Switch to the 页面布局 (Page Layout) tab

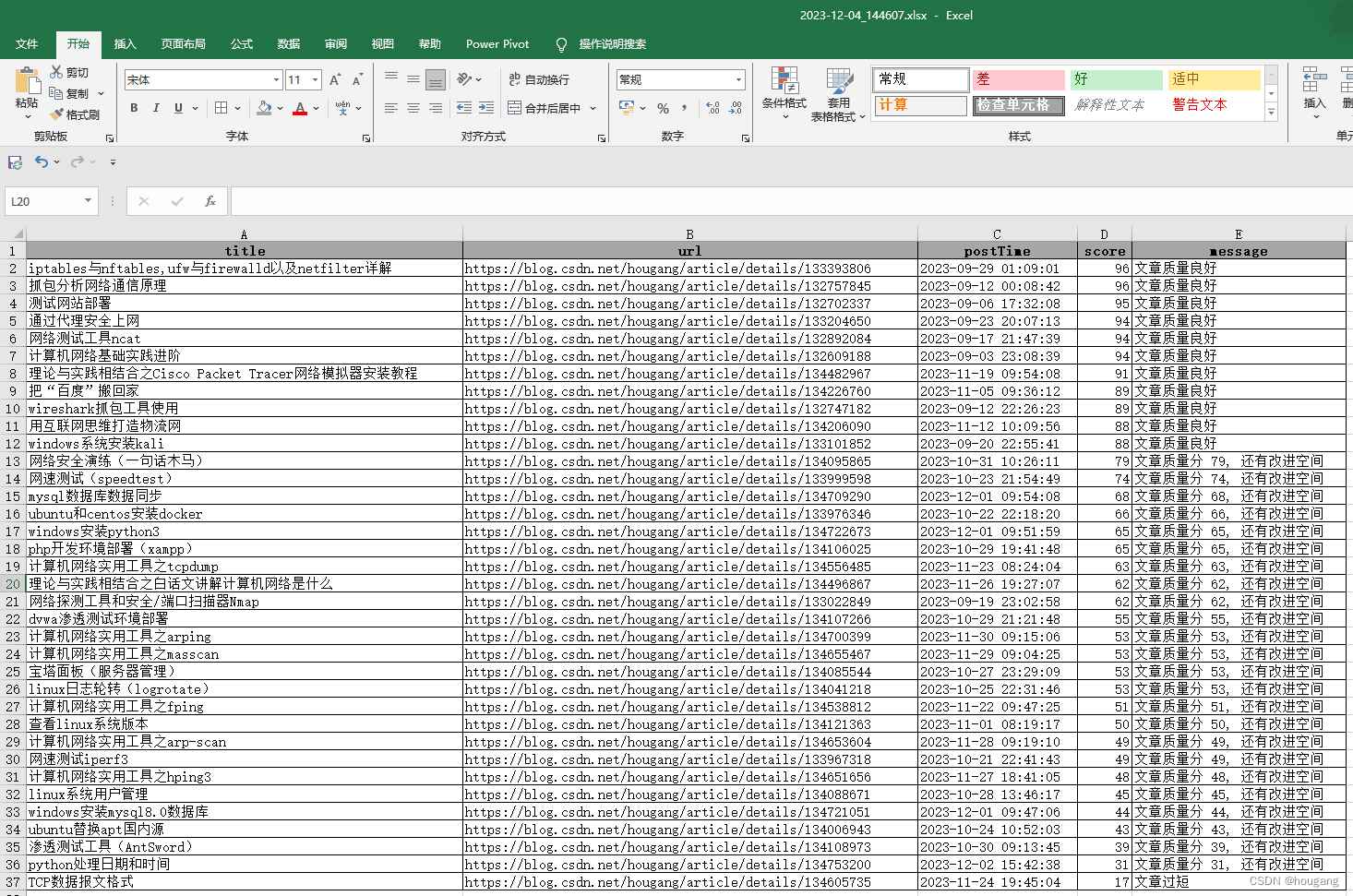click(x=183, y=44)
